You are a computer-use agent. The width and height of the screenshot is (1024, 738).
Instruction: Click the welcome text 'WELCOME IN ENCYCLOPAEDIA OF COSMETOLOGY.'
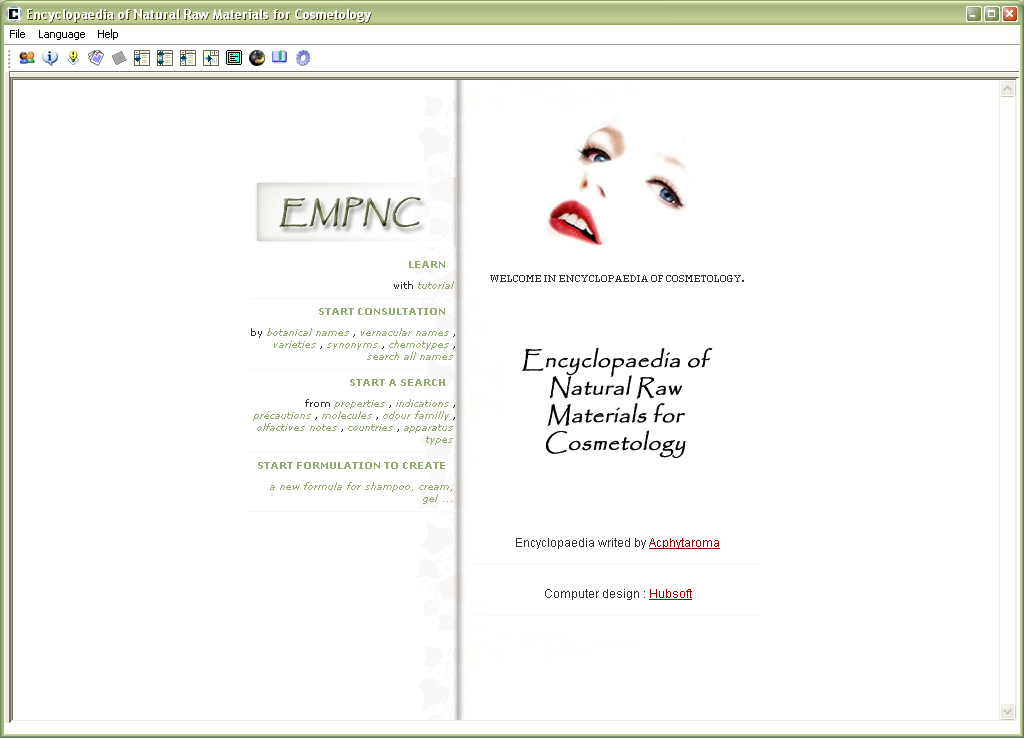point(617,278)
